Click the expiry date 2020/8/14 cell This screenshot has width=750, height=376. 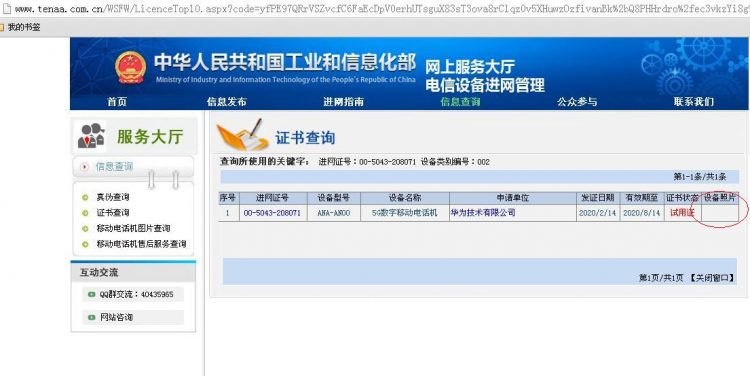(x=641, y=213)
